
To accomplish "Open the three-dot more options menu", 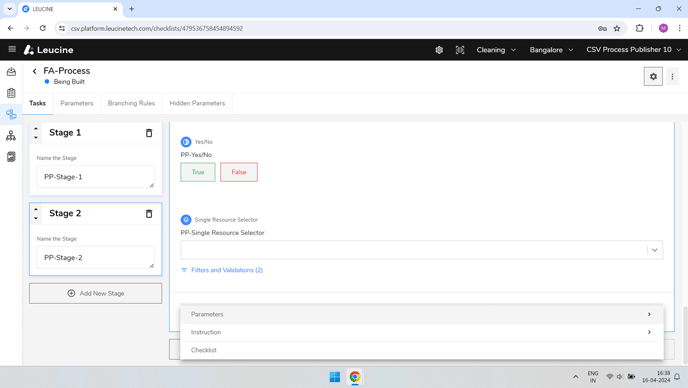I will coord(672,76).
